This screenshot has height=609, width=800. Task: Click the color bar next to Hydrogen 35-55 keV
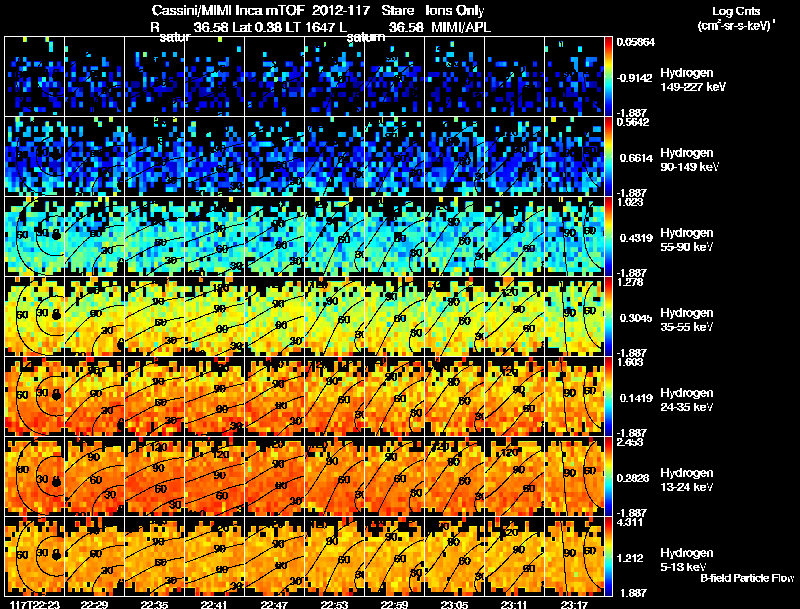608,316
